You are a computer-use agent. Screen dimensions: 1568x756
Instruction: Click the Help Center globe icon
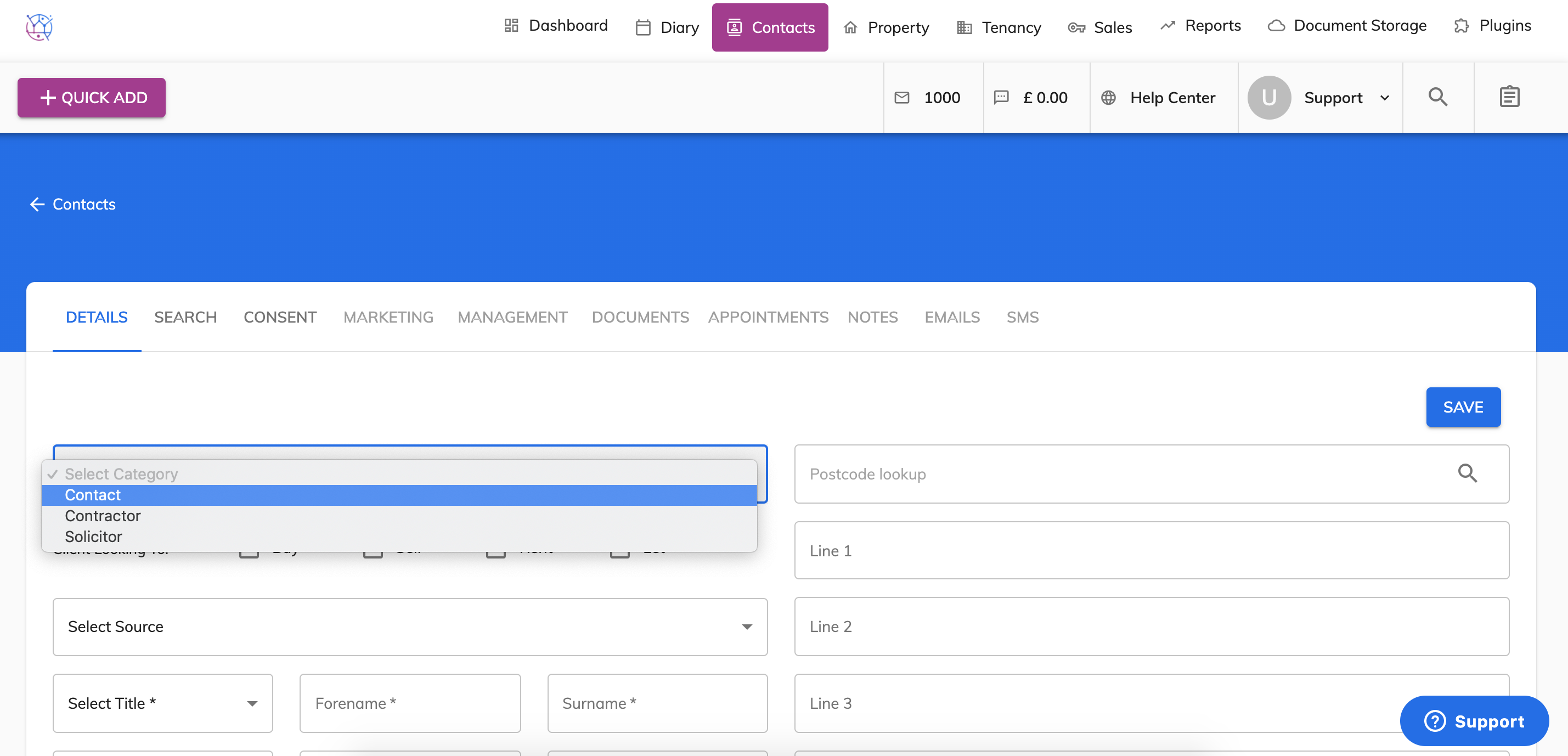pyautogui.click(x=1108, y=98)
